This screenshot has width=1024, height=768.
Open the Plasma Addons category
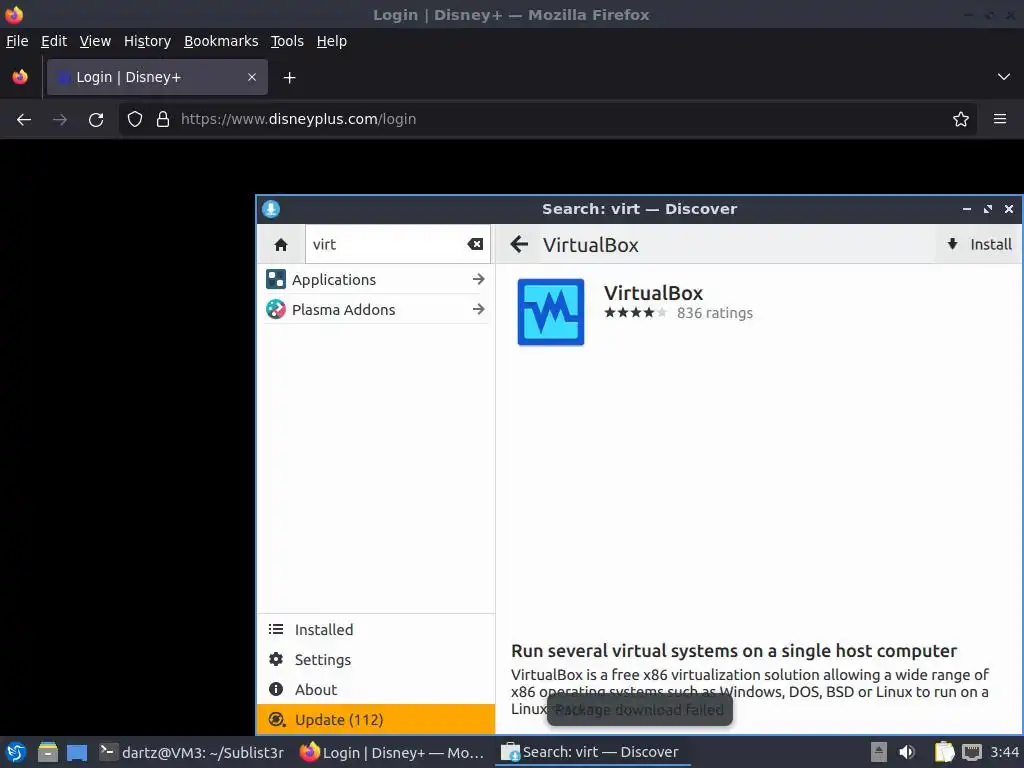point(376,310)
